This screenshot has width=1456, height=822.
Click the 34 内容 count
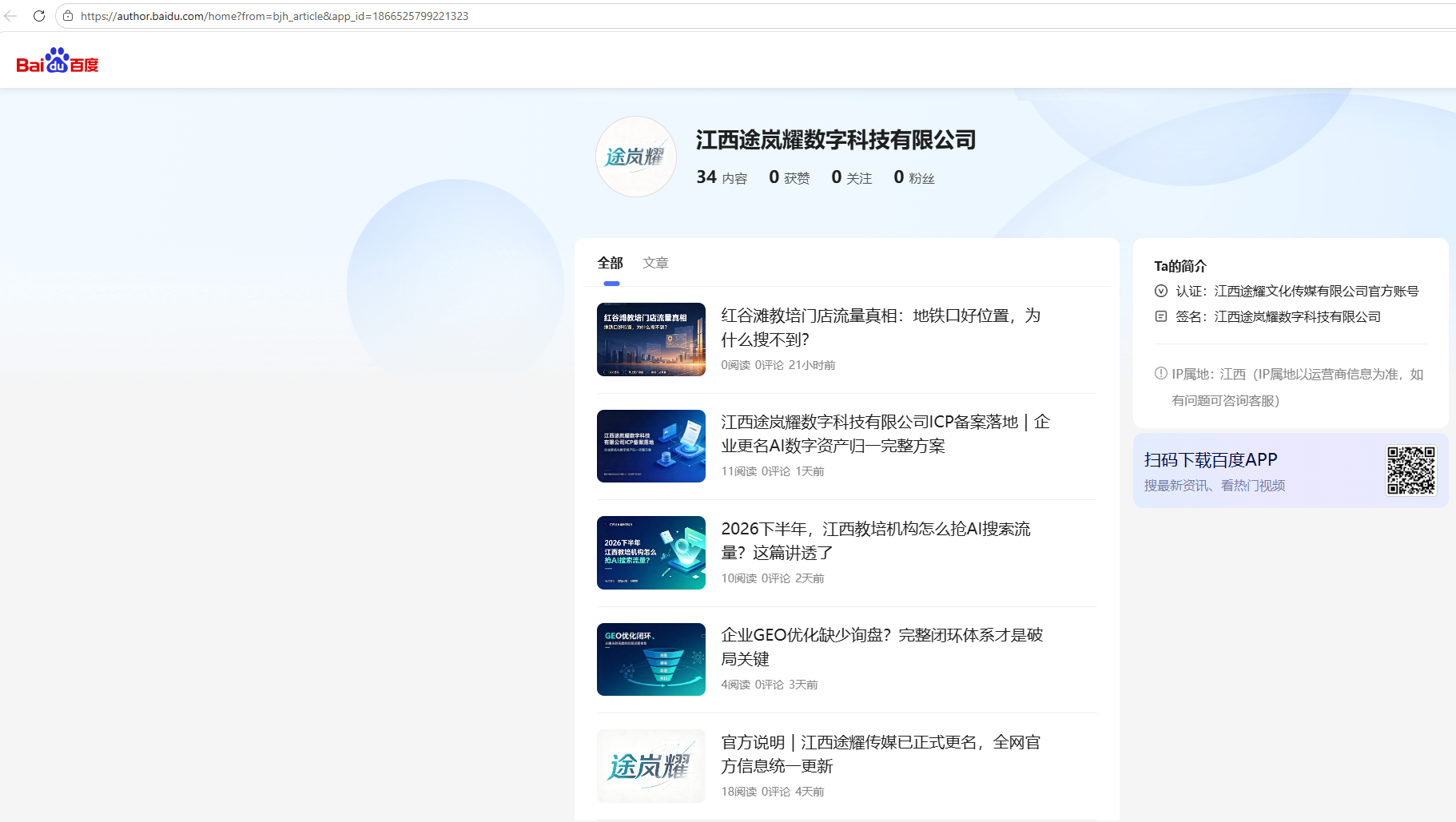[x=722, y=177]
